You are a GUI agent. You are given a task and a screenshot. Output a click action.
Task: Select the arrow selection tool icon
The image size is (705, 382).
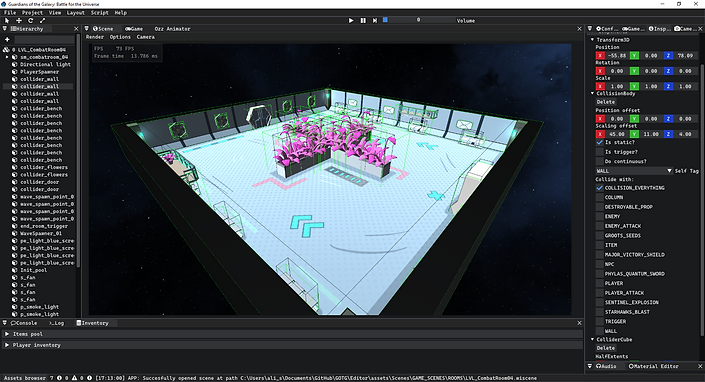(7, 20)
